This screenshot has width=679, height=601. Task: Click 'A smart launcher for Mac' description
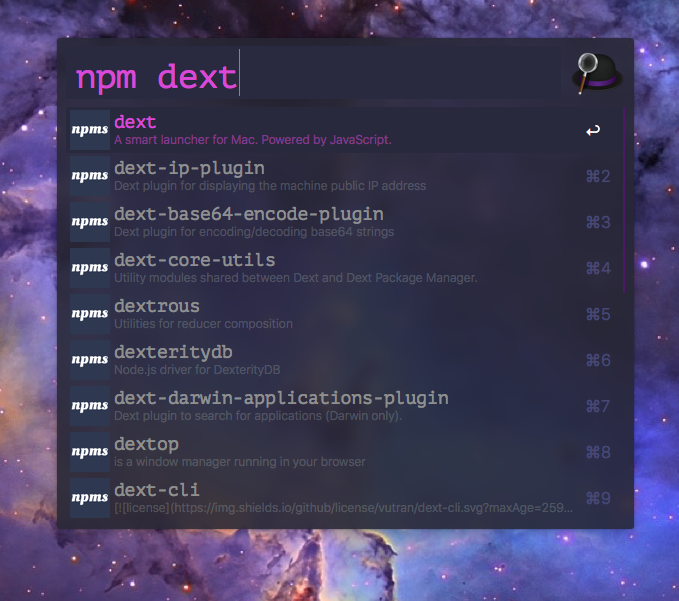(x=253, y=140)
